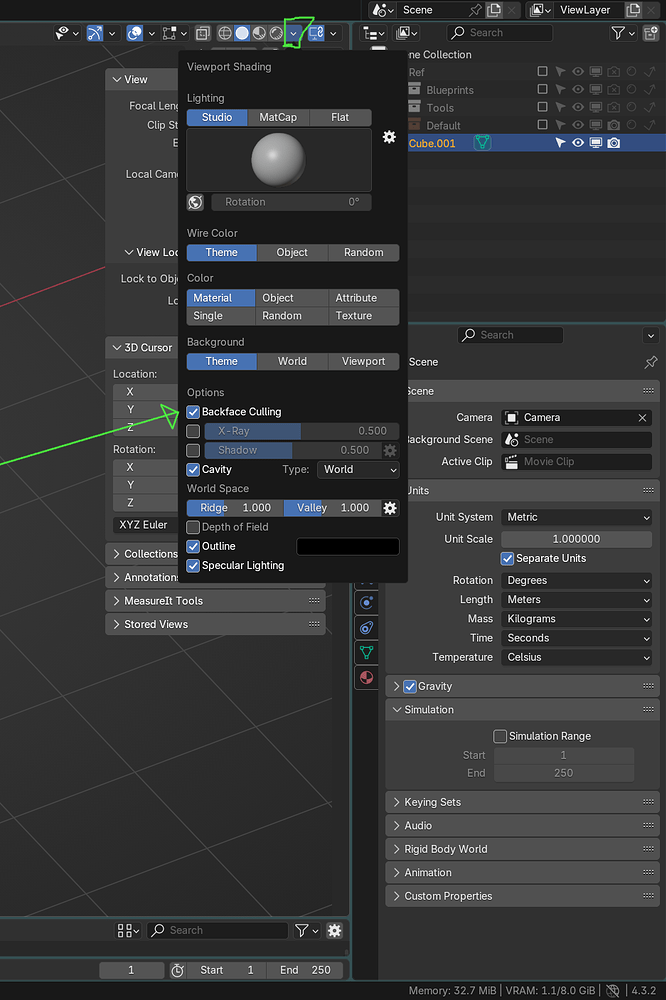Collapse the Simulation panel

pos(522,709)
